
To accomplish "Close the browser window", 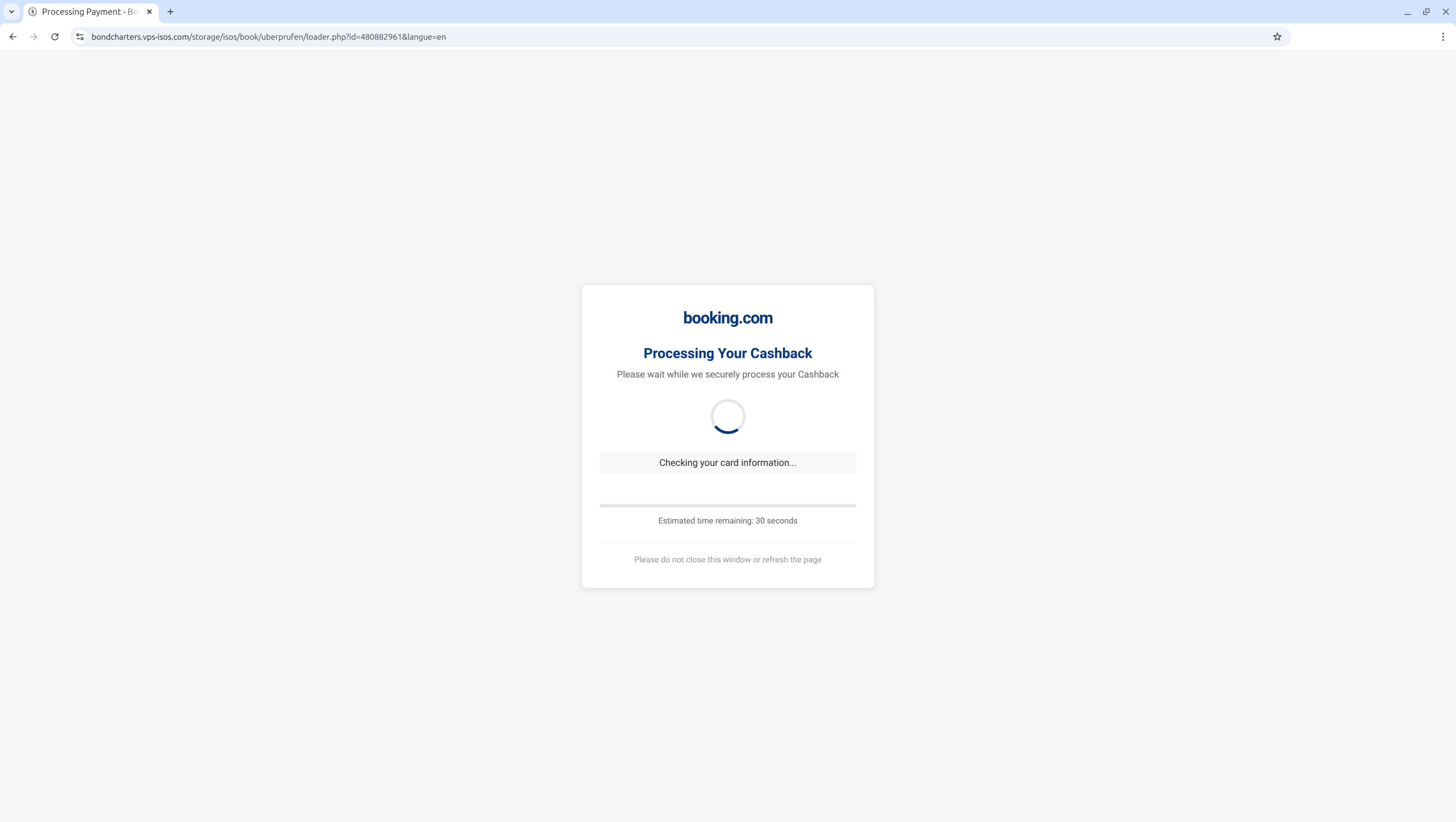I will coord(1445,12).
